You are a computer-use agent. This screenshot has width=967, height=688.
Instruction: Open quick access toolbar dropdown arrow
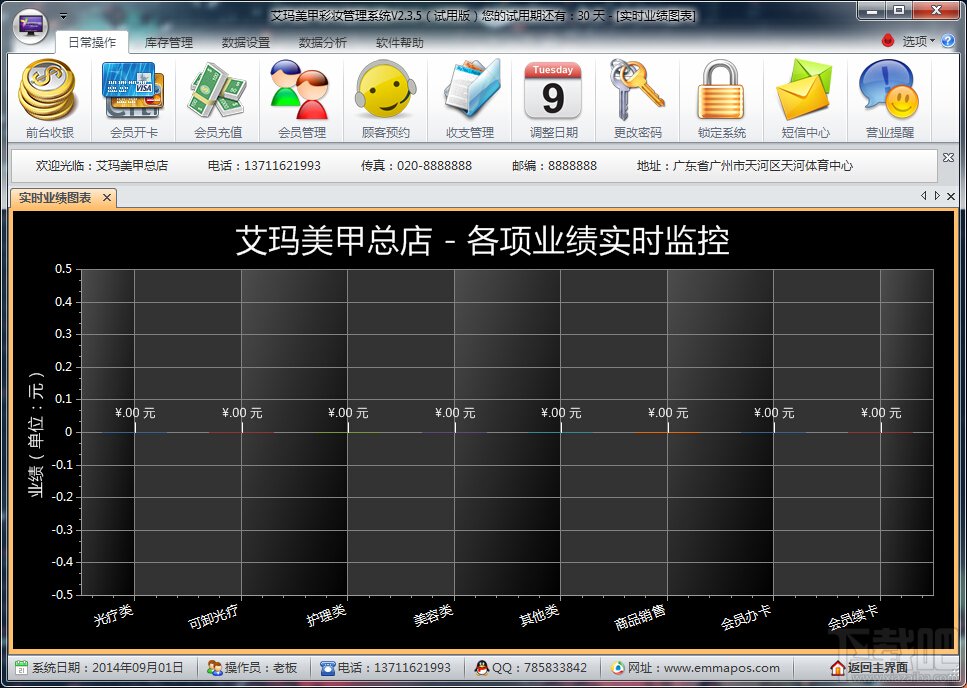(x=63, y=17)
